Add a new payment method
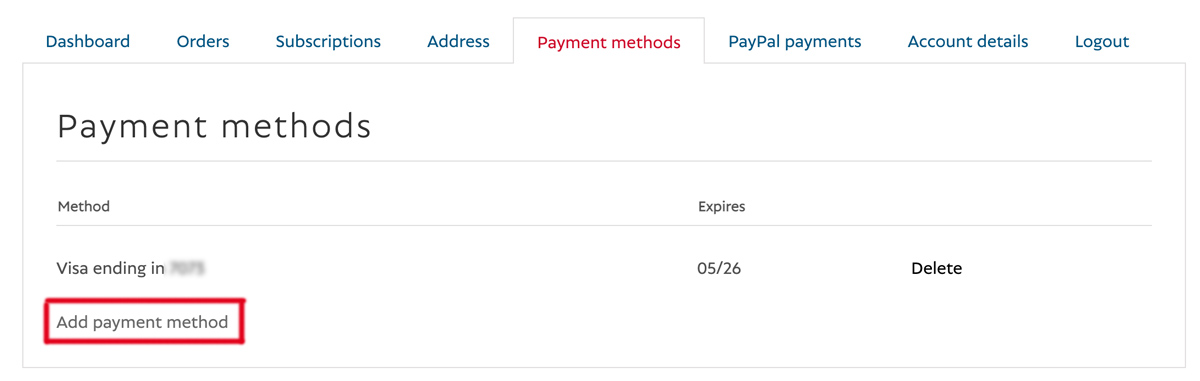 click(142, 322)
